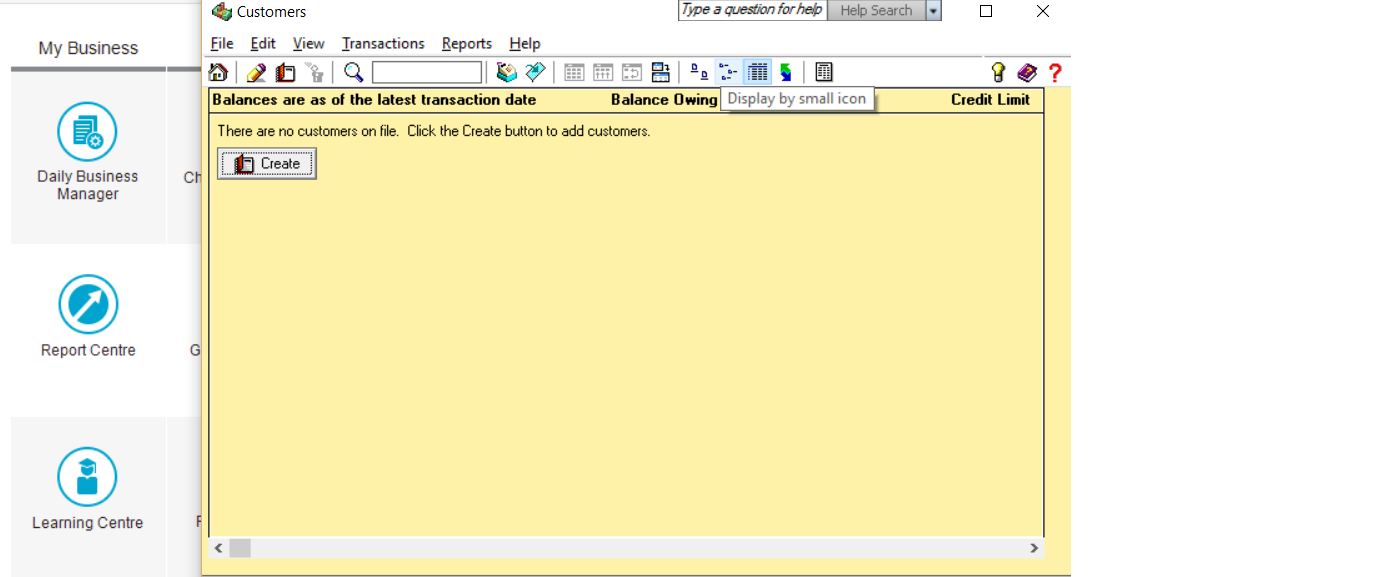Viewport: 1395px width, 577px height.
Task: Click the 'There are no customers on file' message
Action: (x=434, y=131)
